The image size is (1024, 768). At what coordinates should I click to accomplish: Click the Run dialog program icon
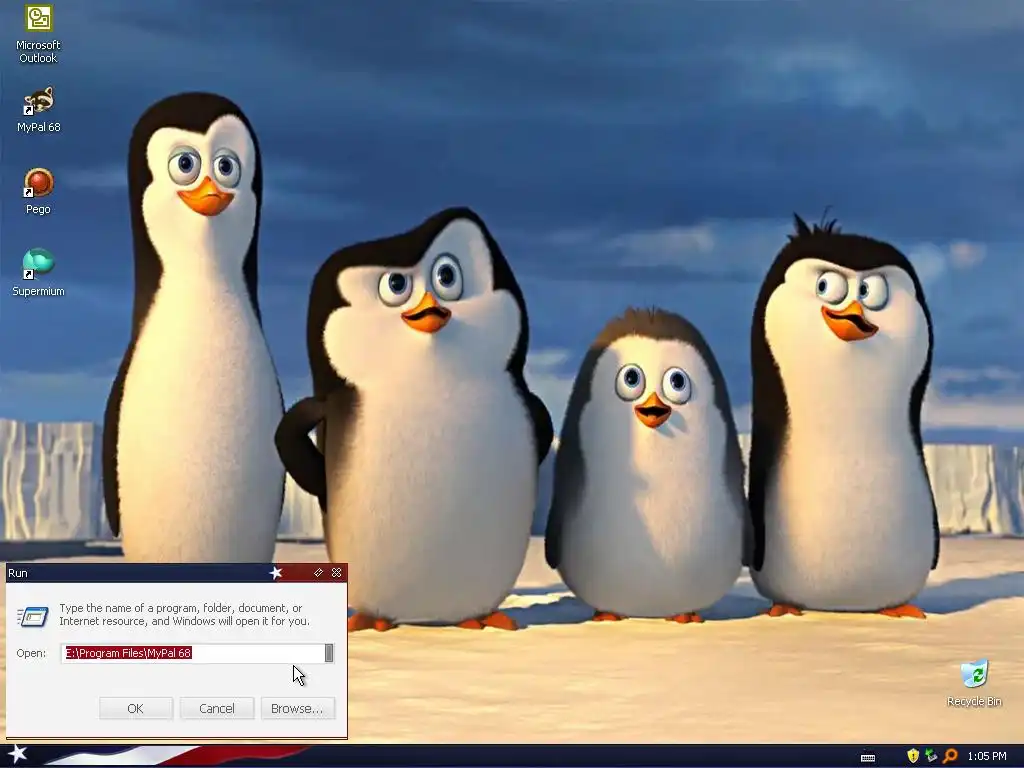[33, 616]
